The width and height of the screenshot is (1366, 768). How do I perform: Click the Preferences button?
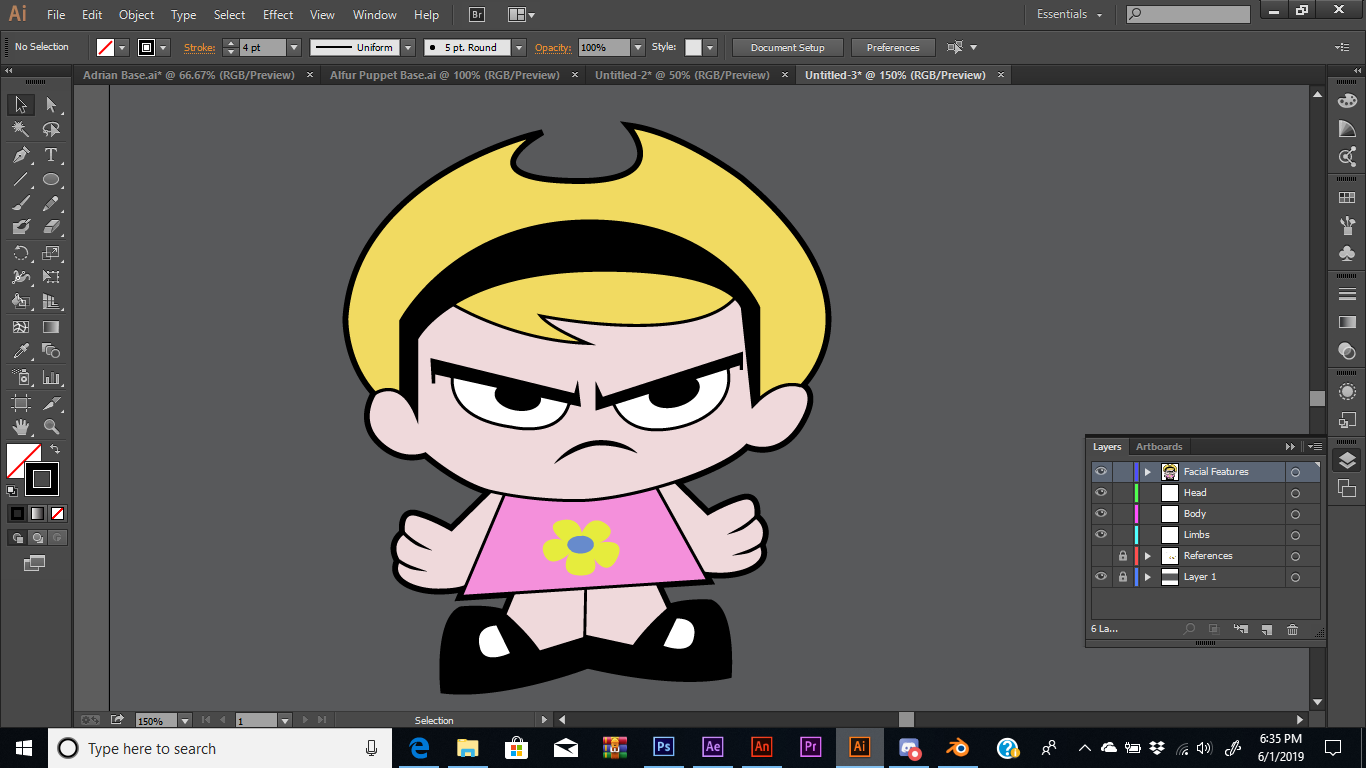tap(893, 47)
